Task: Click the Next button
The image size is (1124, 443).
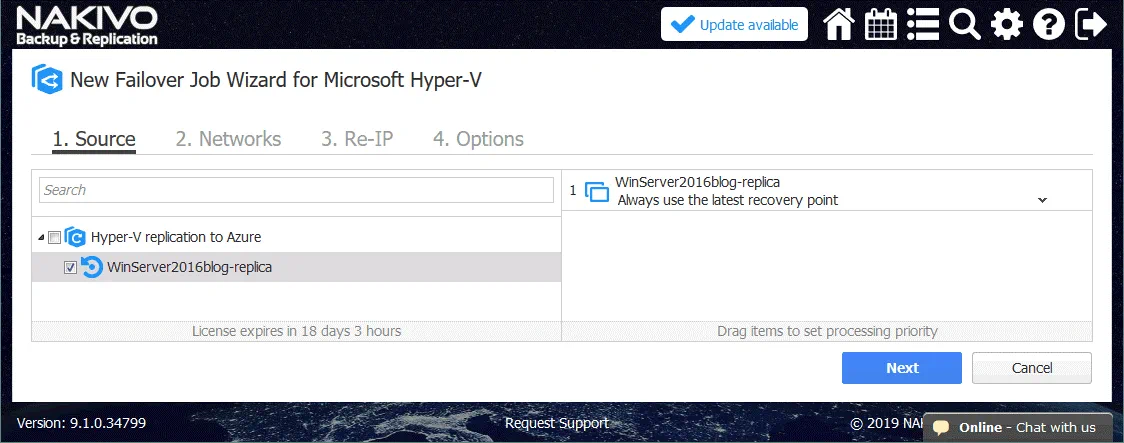Action: click(x=901, y=368)
